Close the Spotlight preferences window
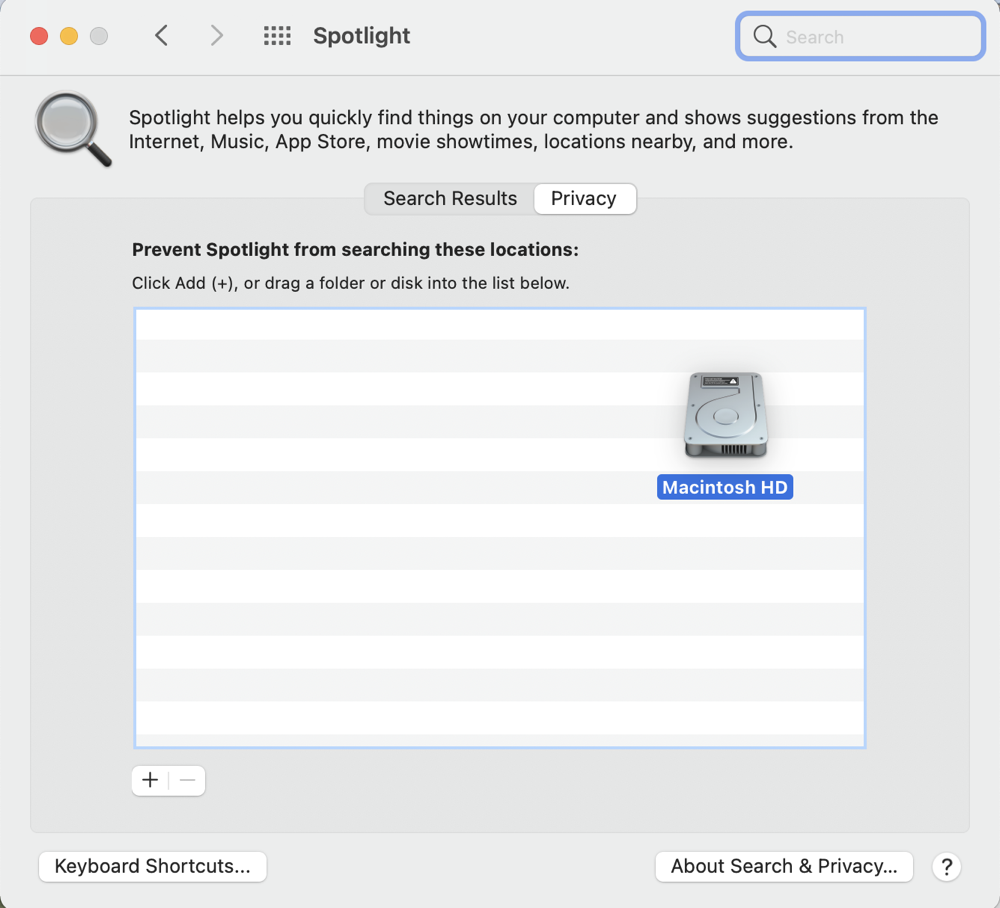1000x908 pixels. (x=39, y=36)
